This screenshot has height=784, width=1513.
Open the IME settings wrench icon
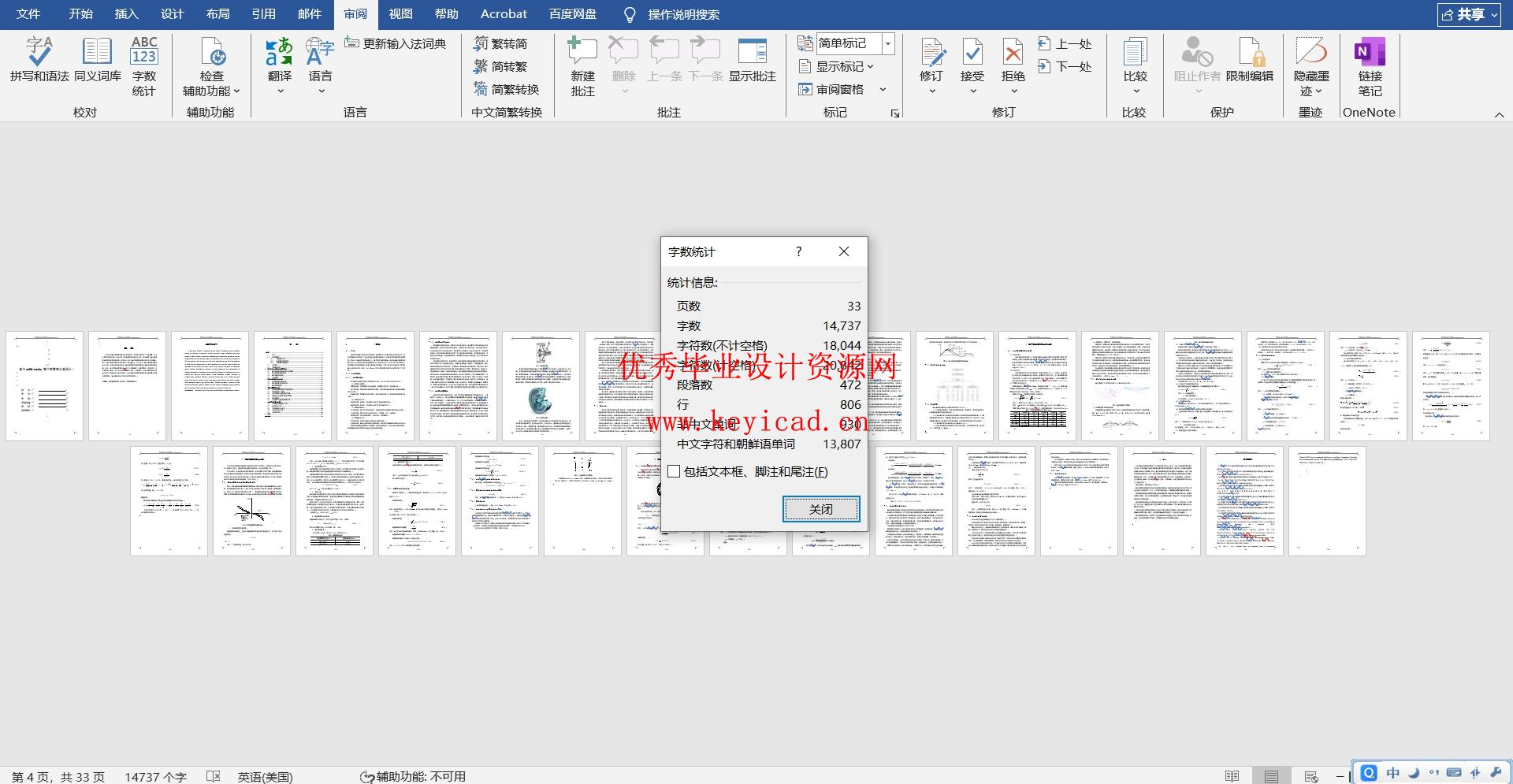[1496, 773]
